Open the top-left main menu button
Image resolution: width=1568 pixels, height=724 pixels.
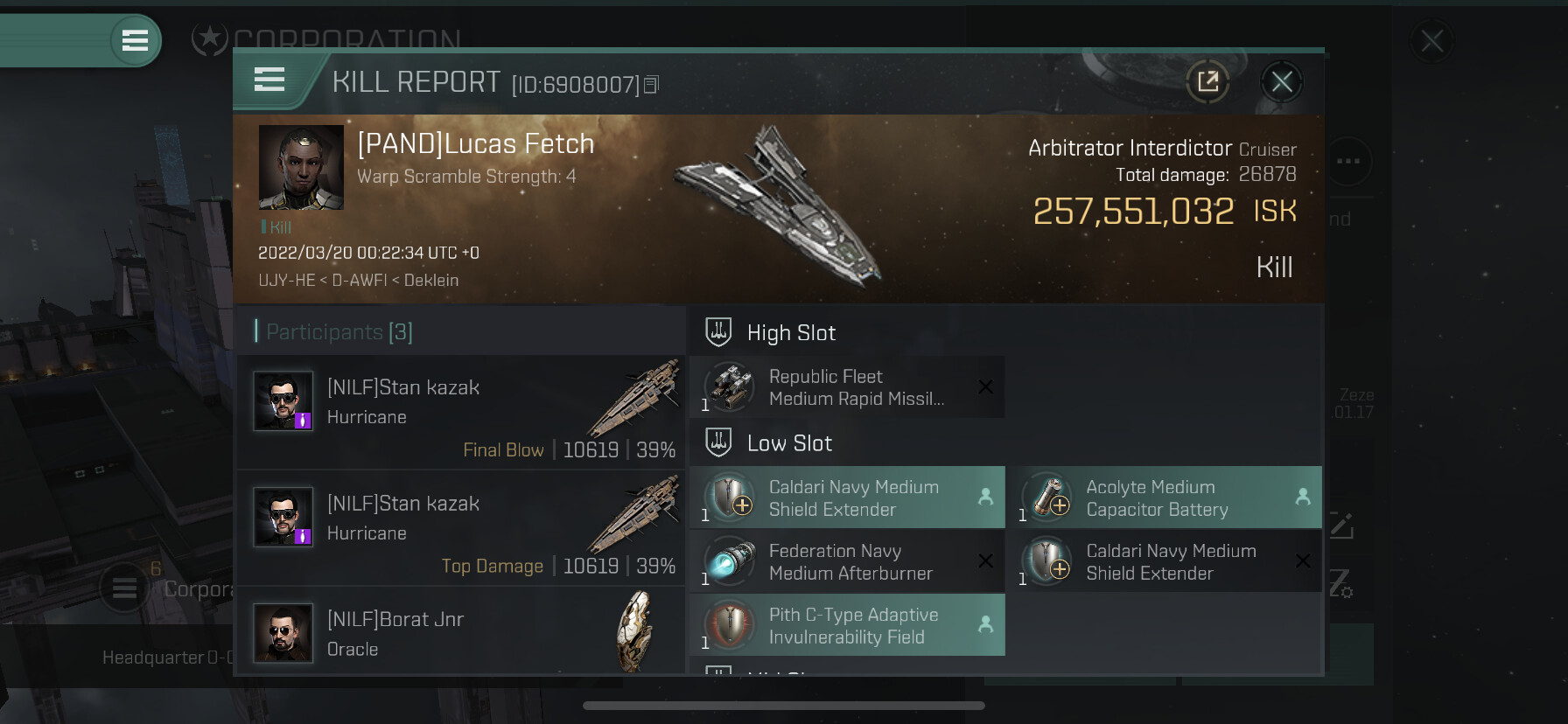[135, 40]
